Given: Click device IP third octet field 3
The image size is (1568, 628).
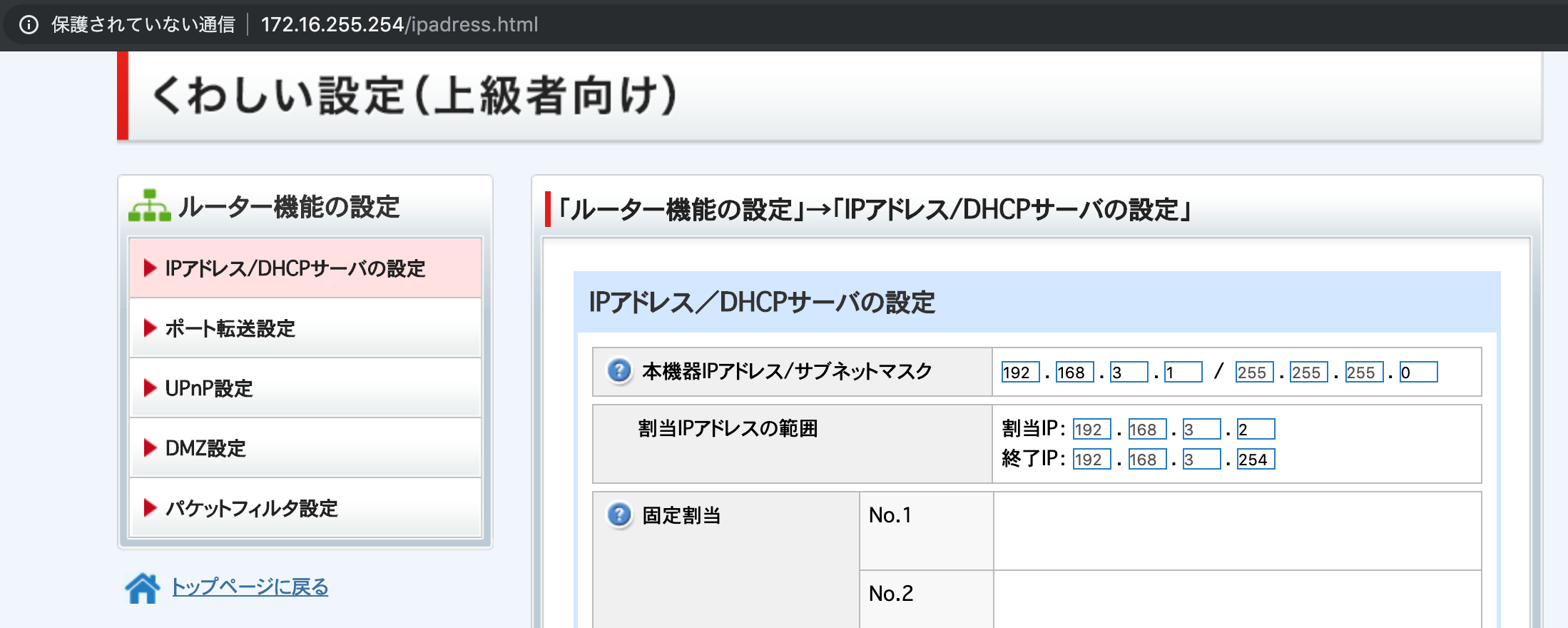Looking at the screenshot, I should pyautogui.click(x=1129, y=372).
